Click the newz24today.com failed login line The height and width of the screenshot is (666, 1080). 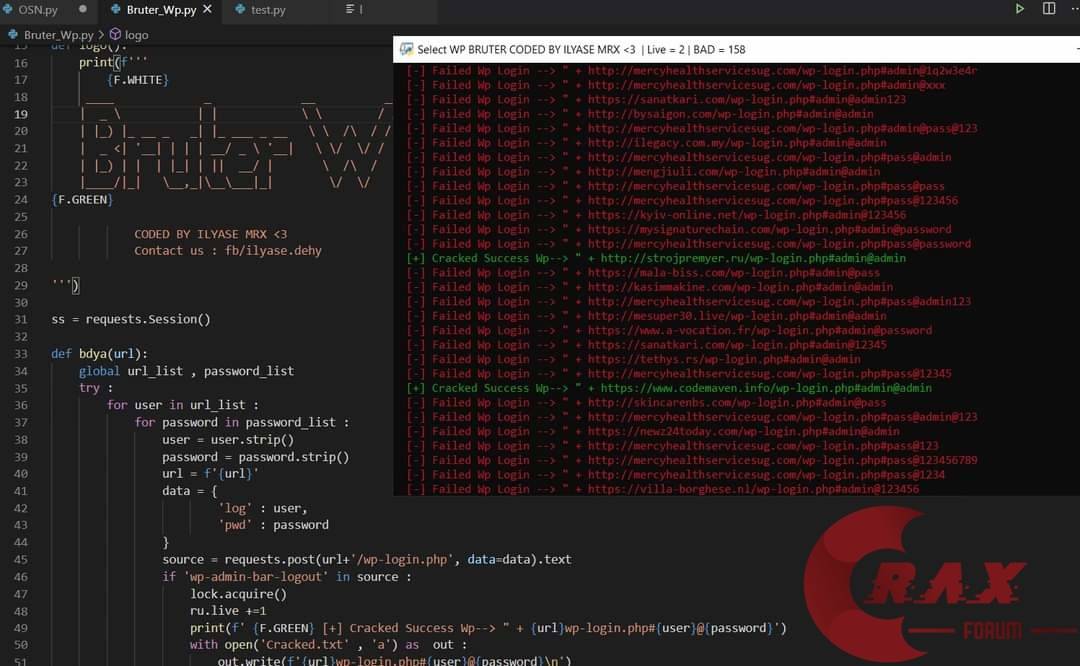point(653,432)
